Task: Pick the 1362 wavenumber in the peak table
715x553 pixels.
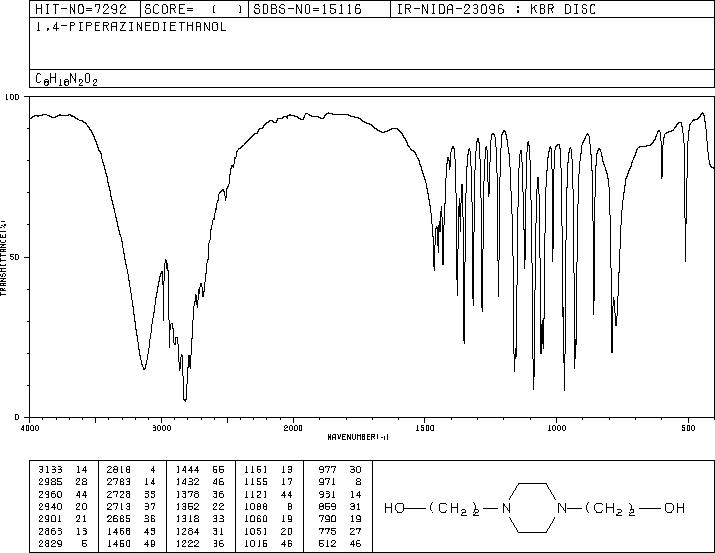Action: point(187,506)
